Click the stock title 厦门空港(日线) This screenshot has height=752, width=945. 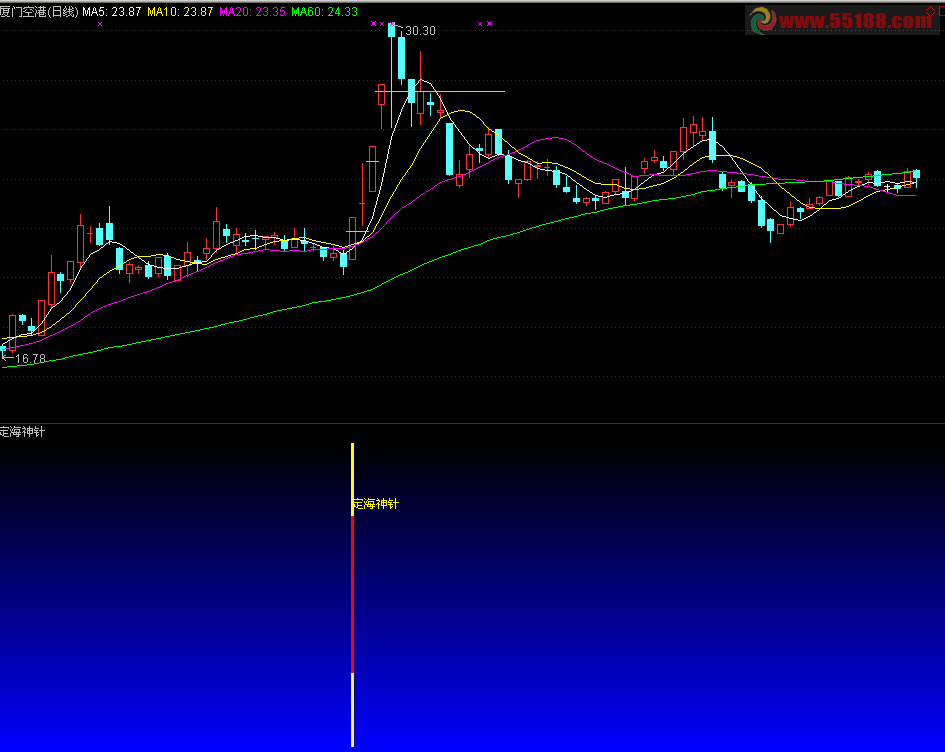coord(39,11)
